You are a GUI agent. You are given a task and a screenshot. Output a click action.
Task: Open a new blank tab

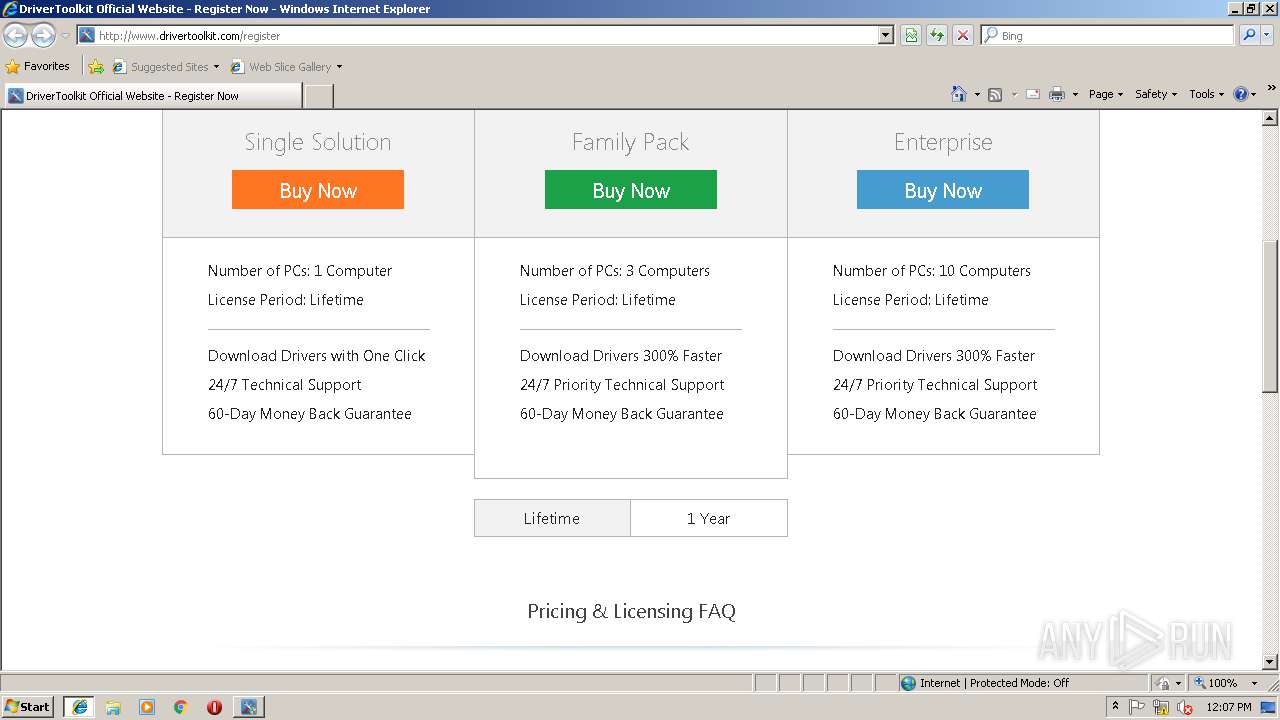[x=318, y=96]
